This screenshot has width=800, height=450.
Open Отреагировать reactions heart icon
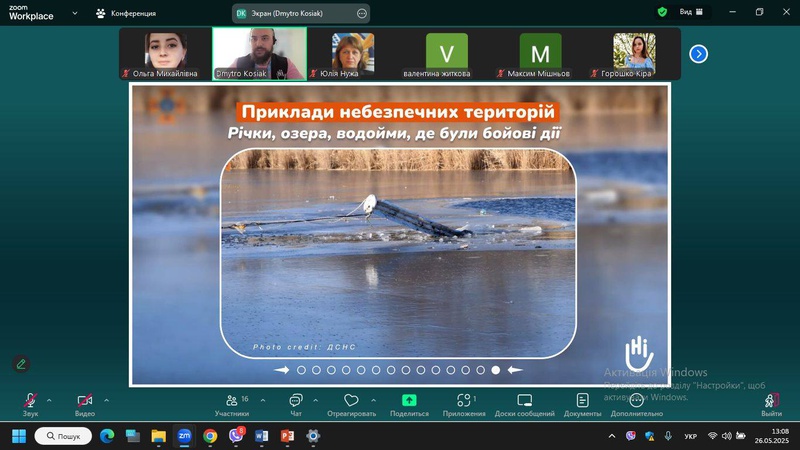click(351, 405)
